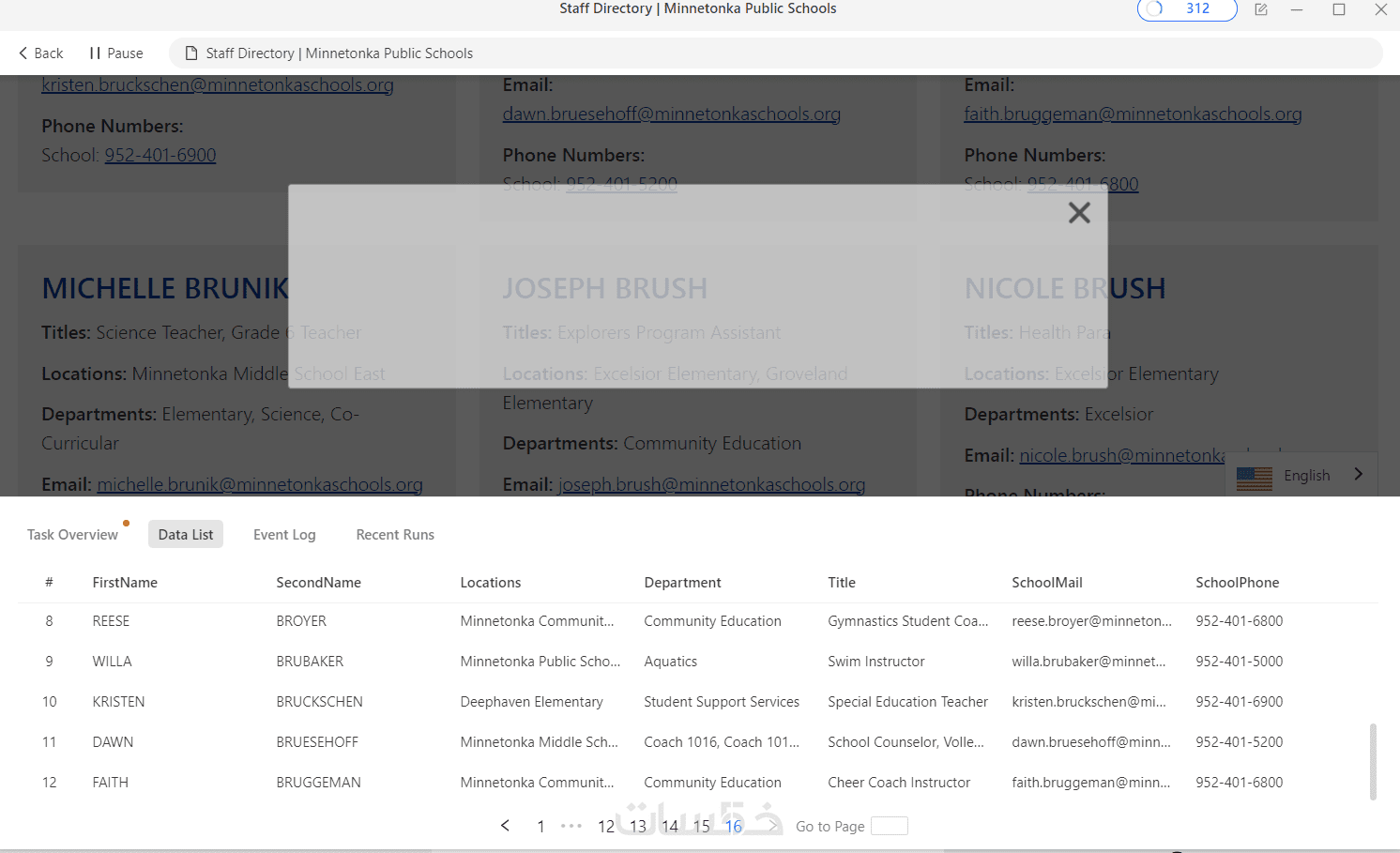Open joseph.brush@minnetonkaschools.org email link

coord(712,484)
